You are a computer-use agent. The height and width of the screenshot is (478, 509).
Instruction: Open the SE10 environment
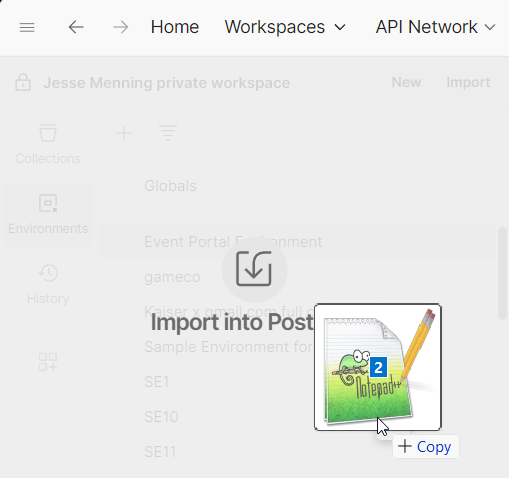click(161, 417)
